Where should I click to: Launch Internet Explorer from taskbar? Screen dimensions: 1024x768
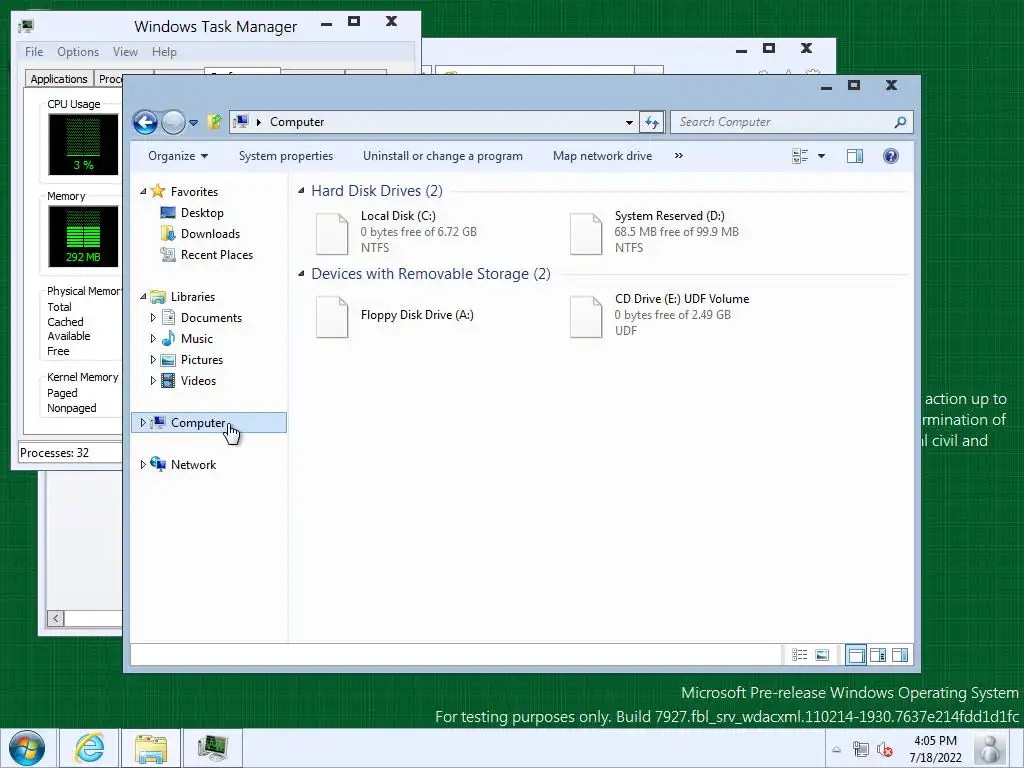tap(89, 748)
